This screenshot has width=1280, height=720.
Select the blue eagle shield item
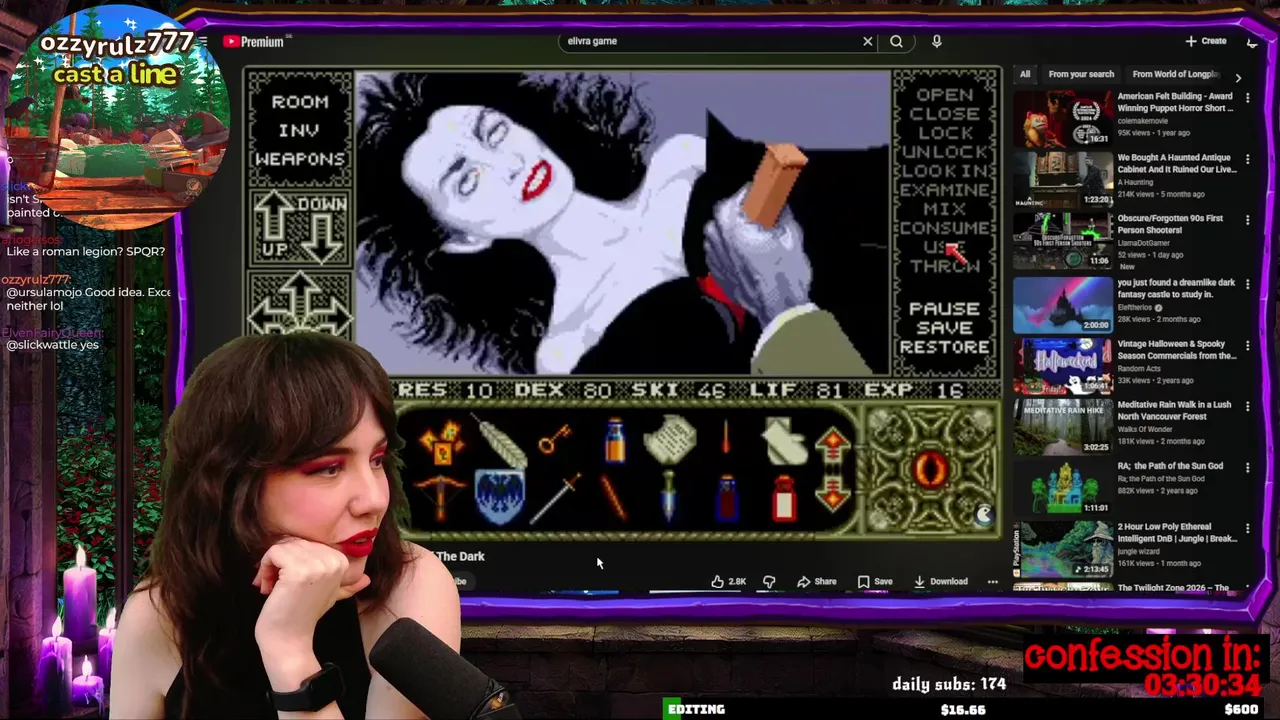coord(499,496)
